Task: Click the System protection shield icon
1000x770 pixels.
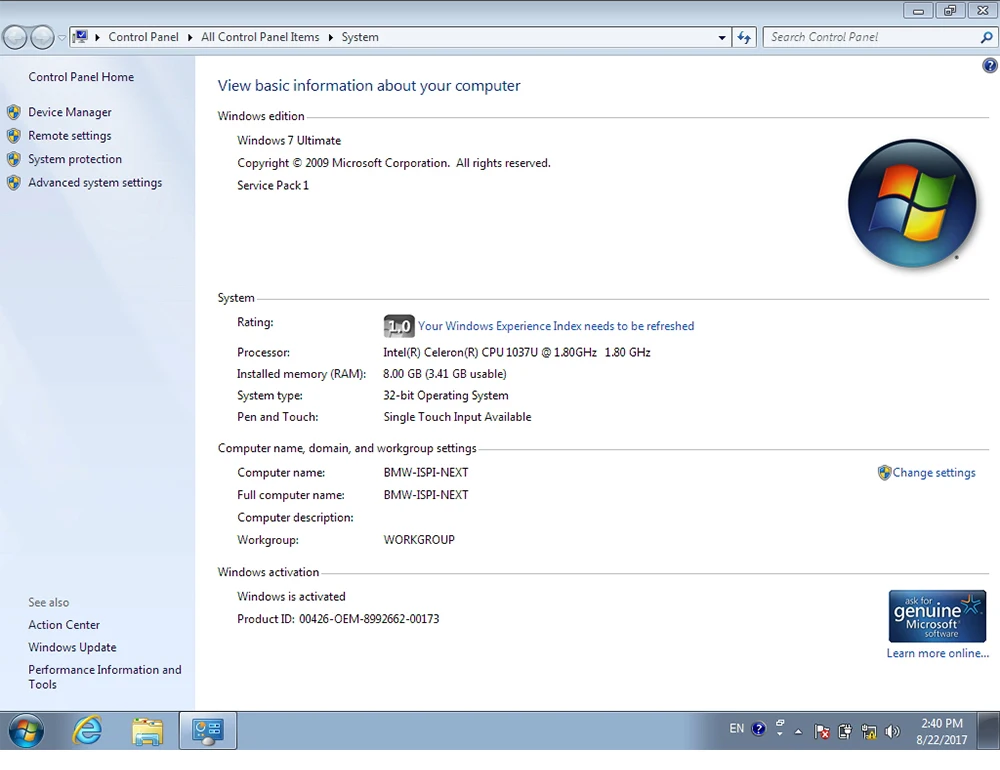Action: [x=14, y=159]
